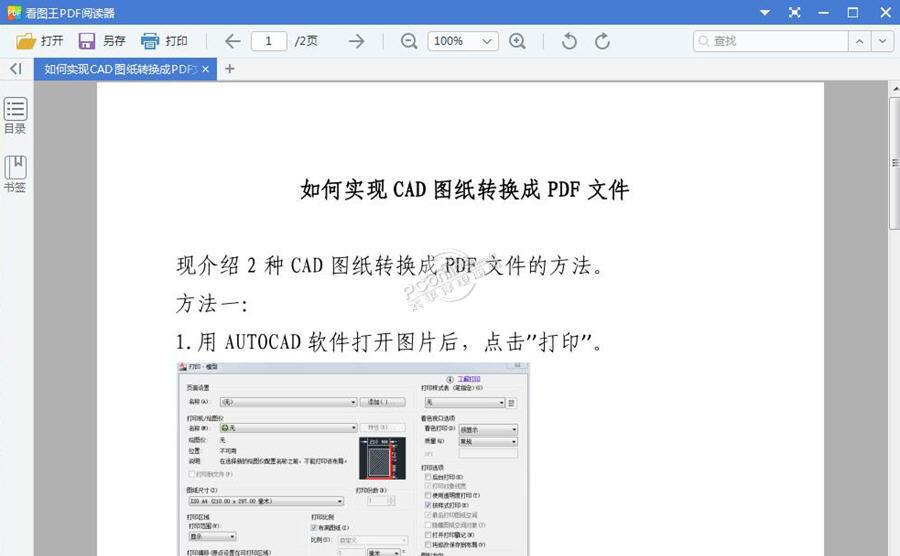Image resolution: width=900 pixels, height=556 pixels.
Task: Click the document title 如何实现CAD图纸转换成PDF文件
Action: pos(464,189)
